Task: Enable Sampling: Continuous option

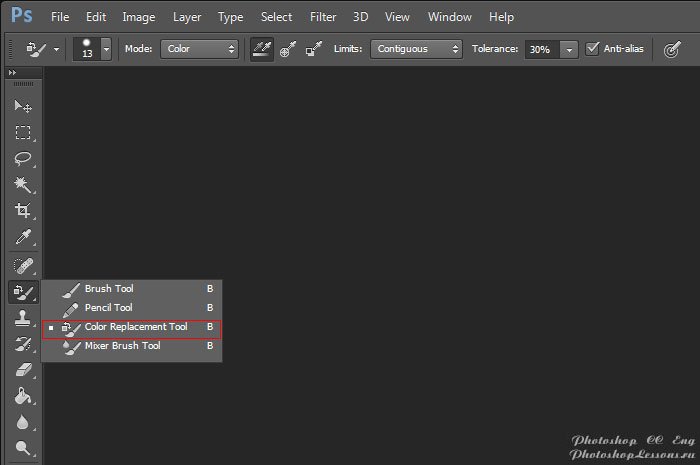Action: 262,48
